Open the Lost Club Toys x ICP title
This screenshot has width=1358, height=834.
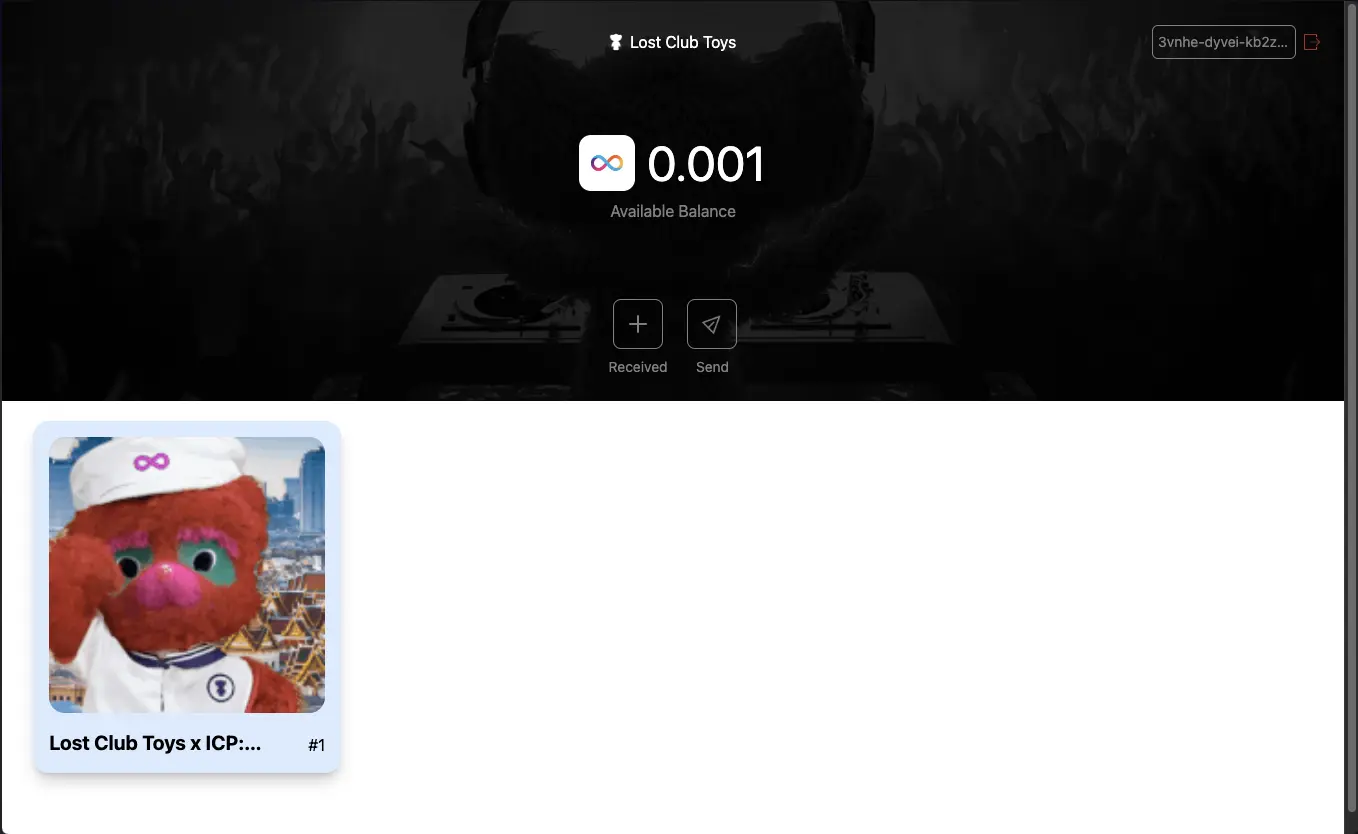[x=155, y=743]
